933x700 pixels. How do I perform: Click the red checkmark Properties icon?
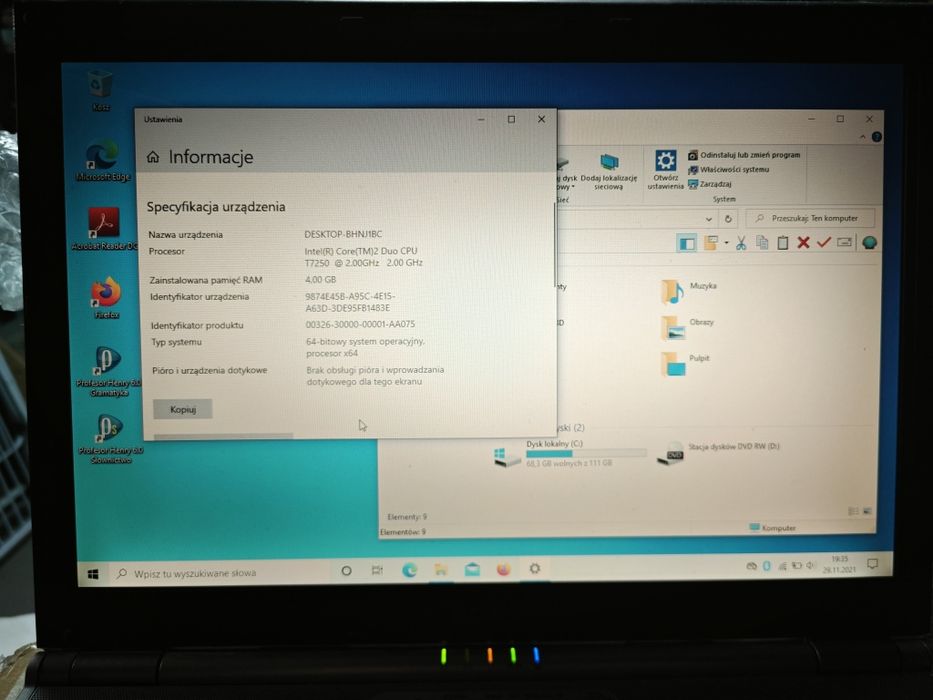pos(824,242)
